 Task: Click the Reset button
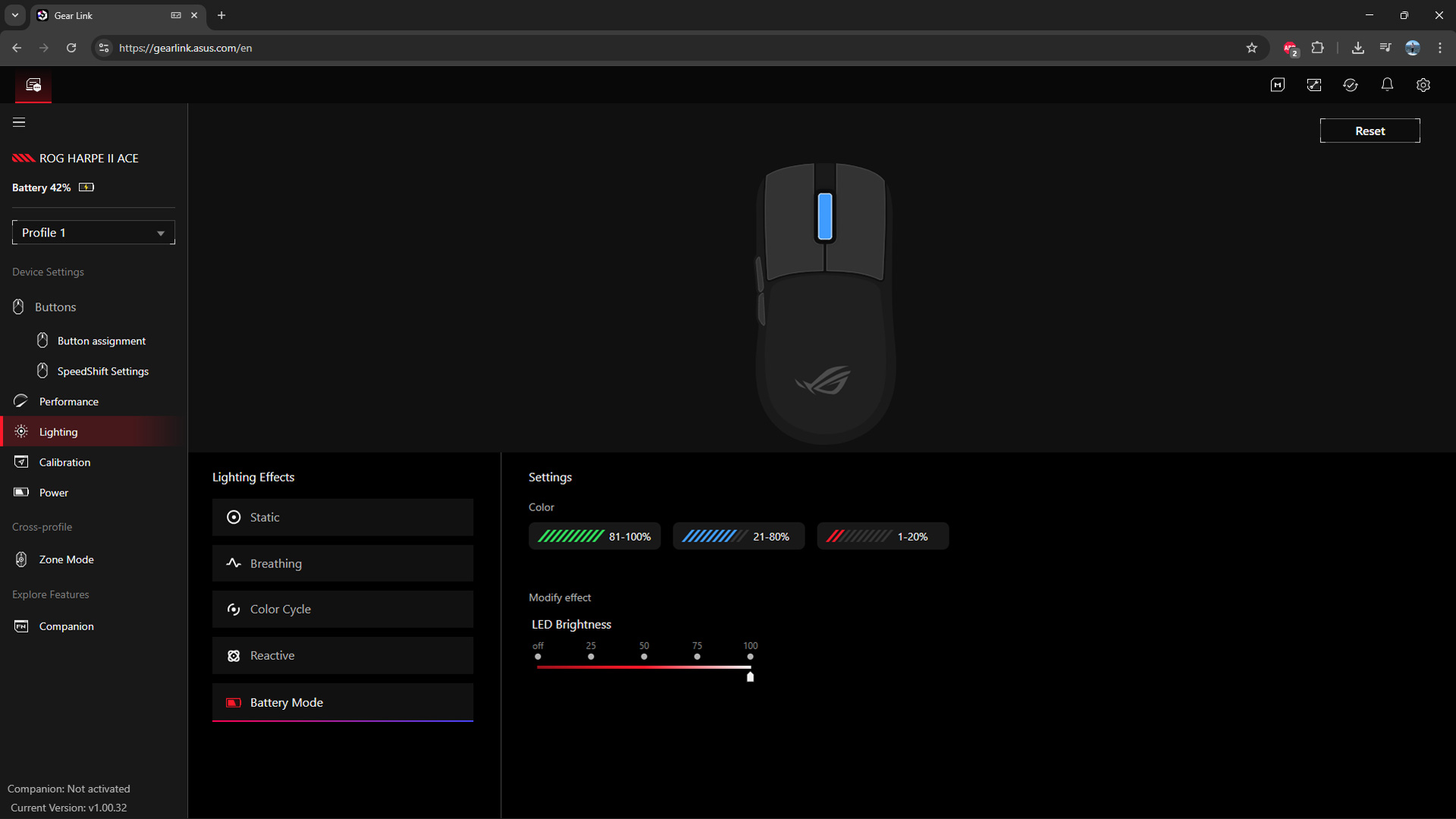tap(1370, 130)
